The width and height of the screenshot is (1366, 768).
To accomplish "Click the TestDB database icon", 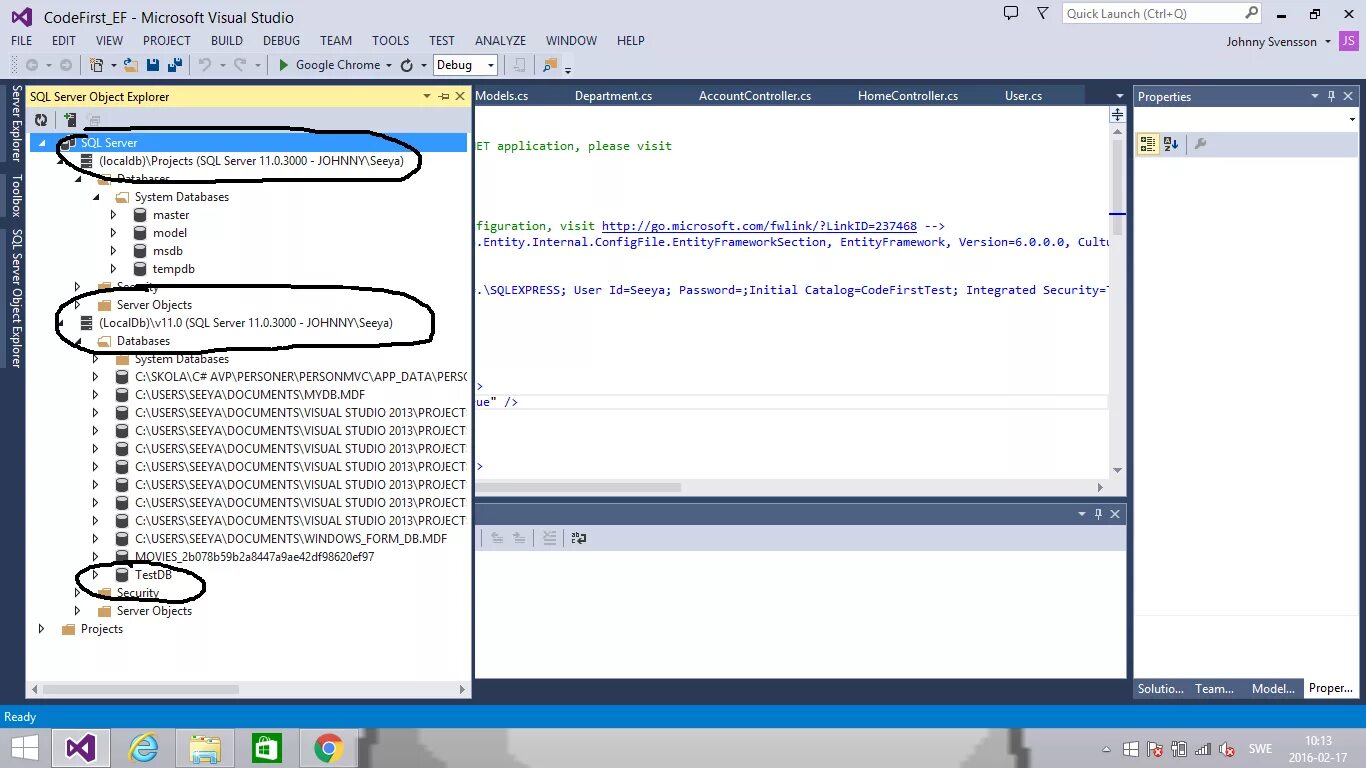I will pos(122,575).
